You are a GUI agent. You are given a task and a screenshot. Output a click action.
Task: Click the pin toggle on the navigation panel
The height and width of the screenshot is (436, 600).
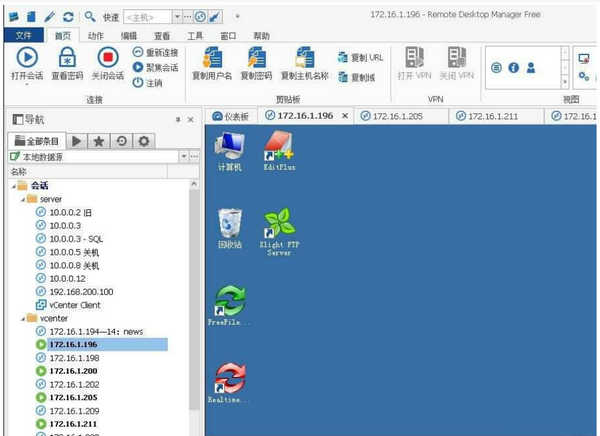coord(178,119)
